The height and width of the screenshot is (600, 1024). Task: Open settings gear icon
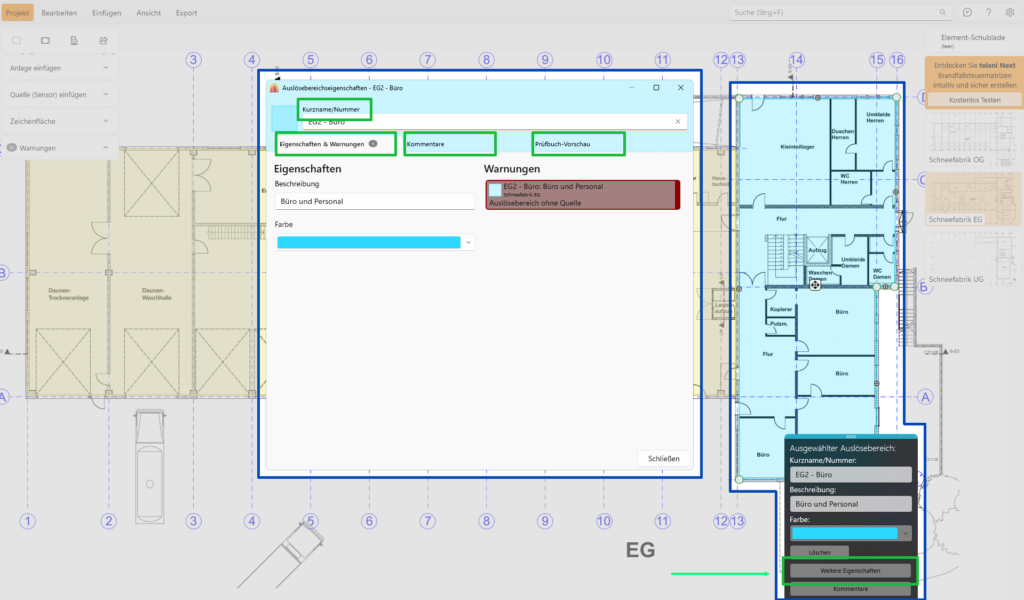click(1009, 13)
